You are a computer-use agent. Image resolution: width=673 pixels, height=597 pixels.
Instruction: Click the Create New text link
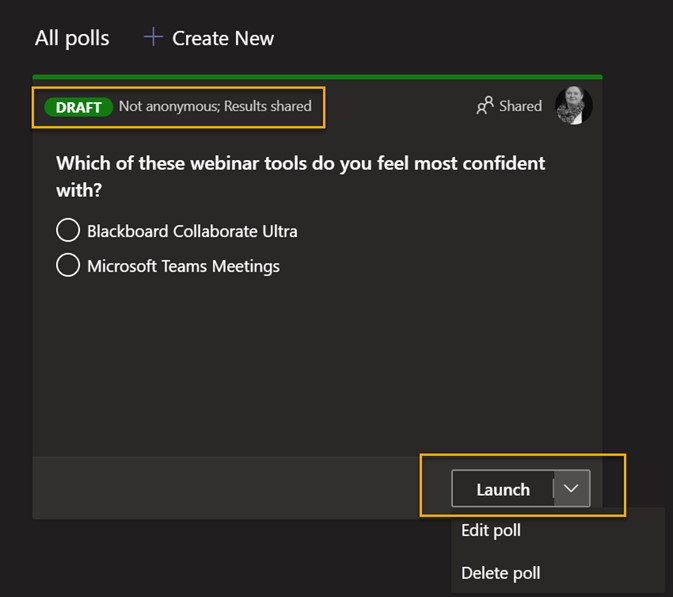point(223,38)
